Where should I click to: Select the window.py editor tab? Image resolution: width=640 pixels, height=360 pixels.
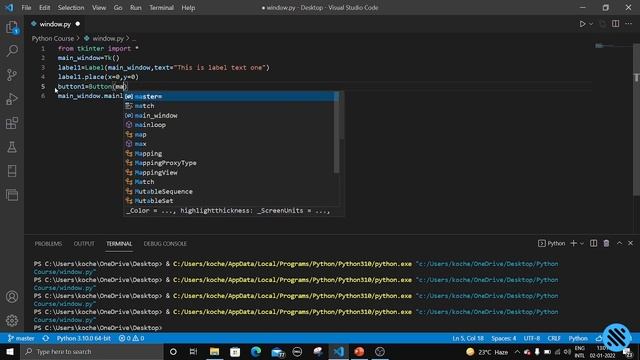tap(55, 24)
